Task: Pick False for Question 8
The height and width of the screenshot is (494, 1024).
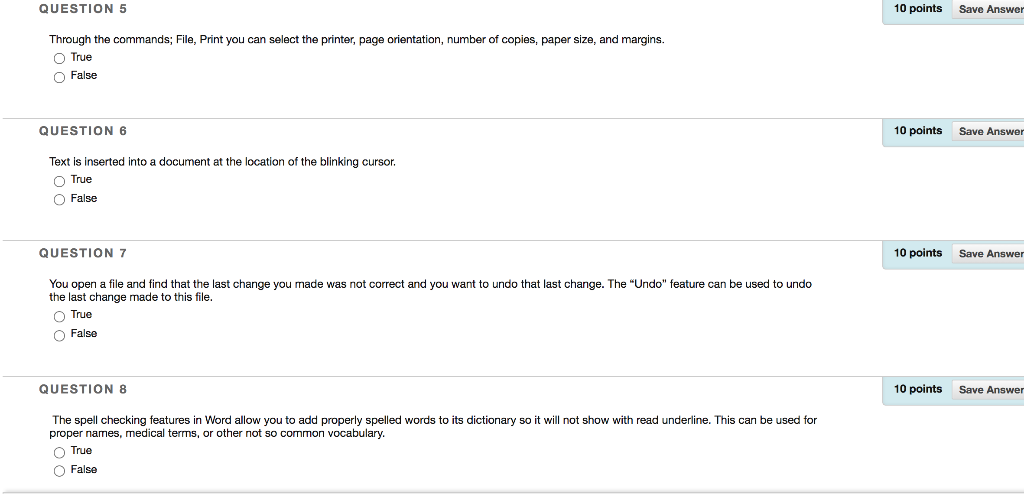Action: click(x=59, y=470)
